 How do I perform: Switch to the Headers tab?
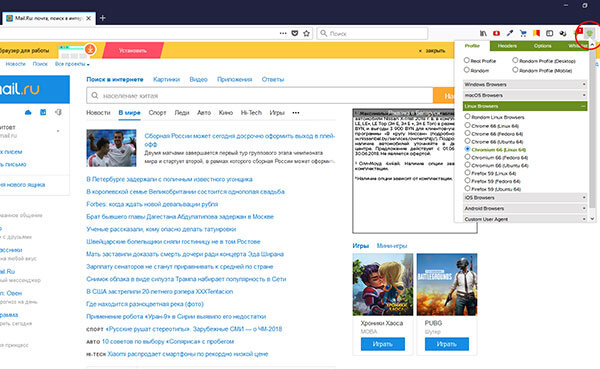[x=507, y=46]
